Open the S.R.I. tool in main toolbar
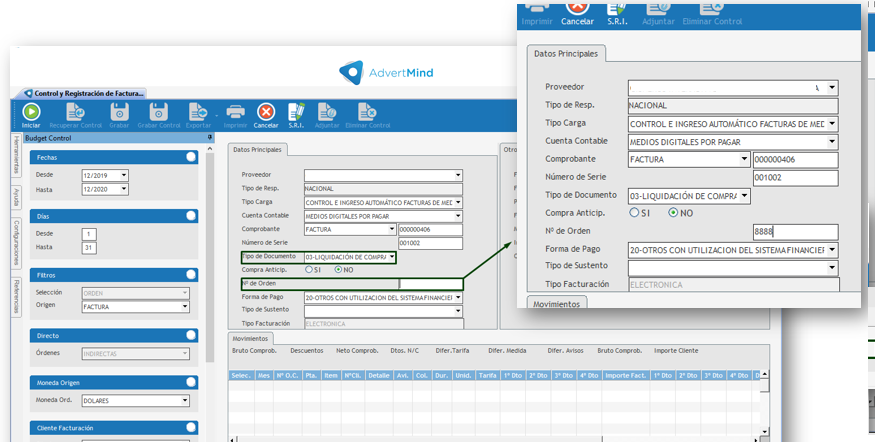Image resolution: width=875 pixels, height=442 pixels. (296, 112)
